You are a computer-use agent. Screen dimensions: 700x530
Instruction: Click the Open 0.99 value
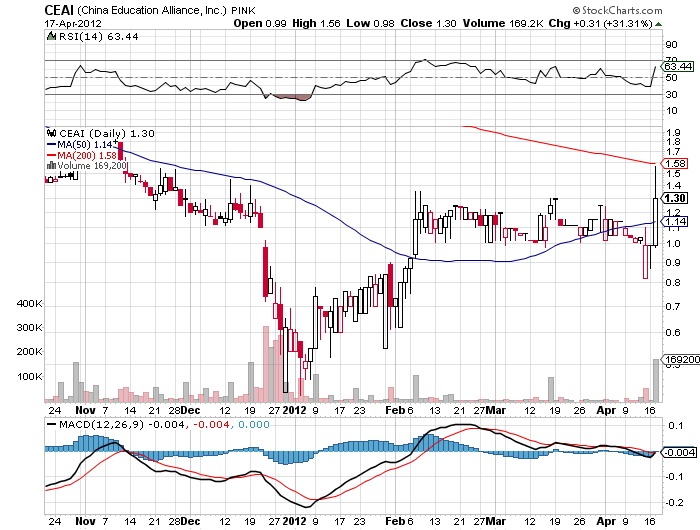[x=260, y=23]
